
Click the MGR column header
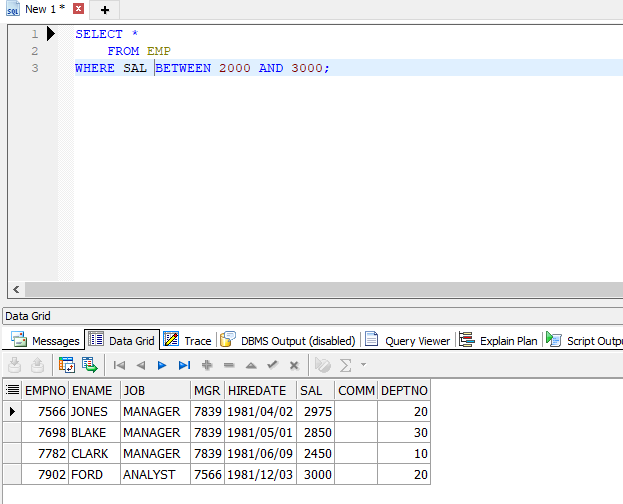tap(207, 390)
